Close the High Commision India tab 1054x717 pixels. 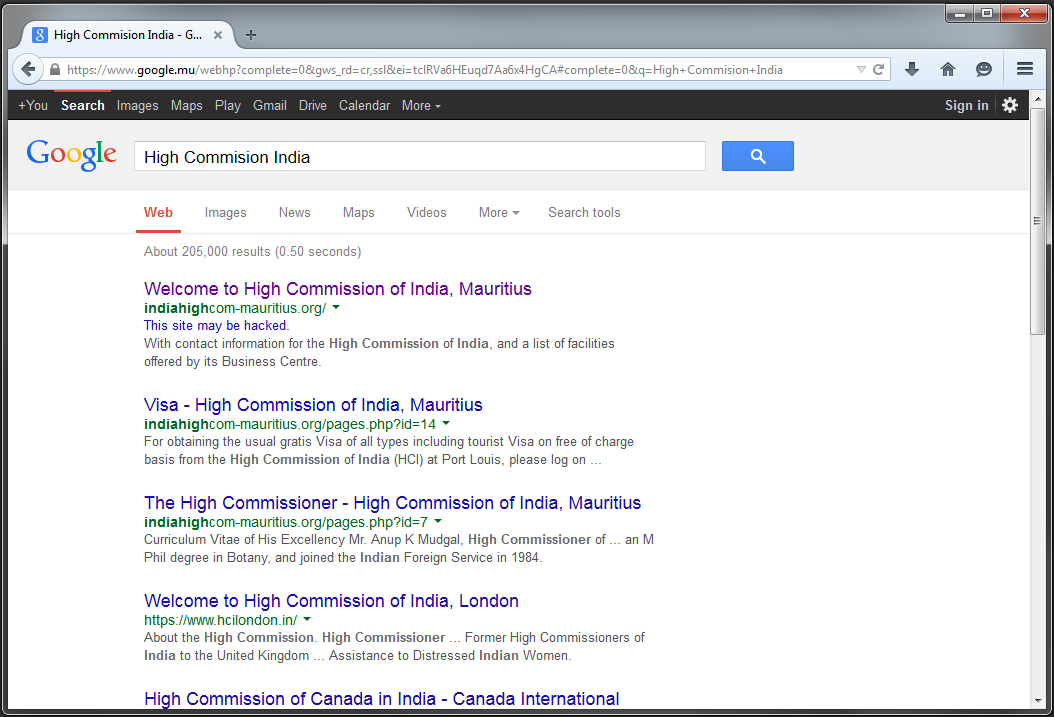click(x=218, y=35)
